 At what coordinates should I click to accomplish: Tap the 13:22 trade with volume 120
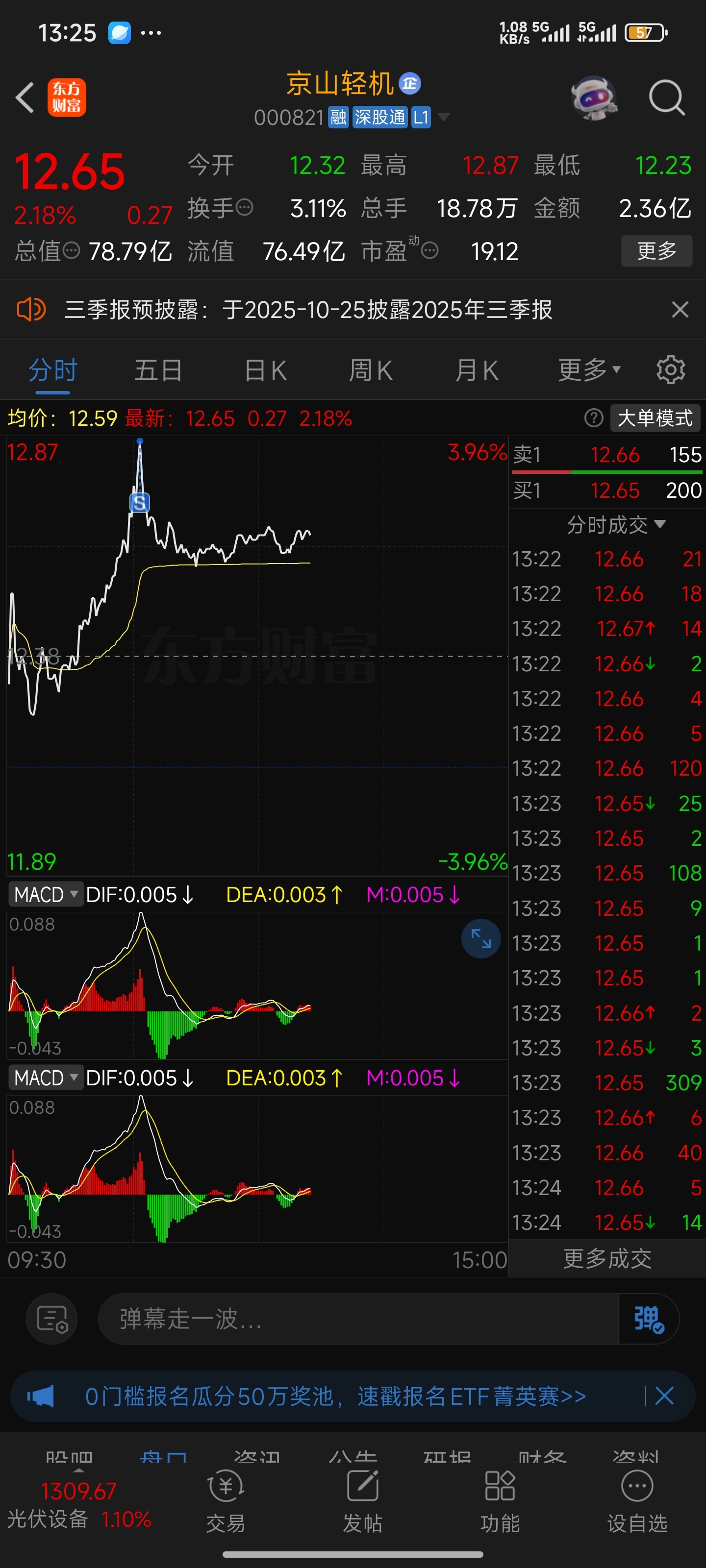(606, 768)
